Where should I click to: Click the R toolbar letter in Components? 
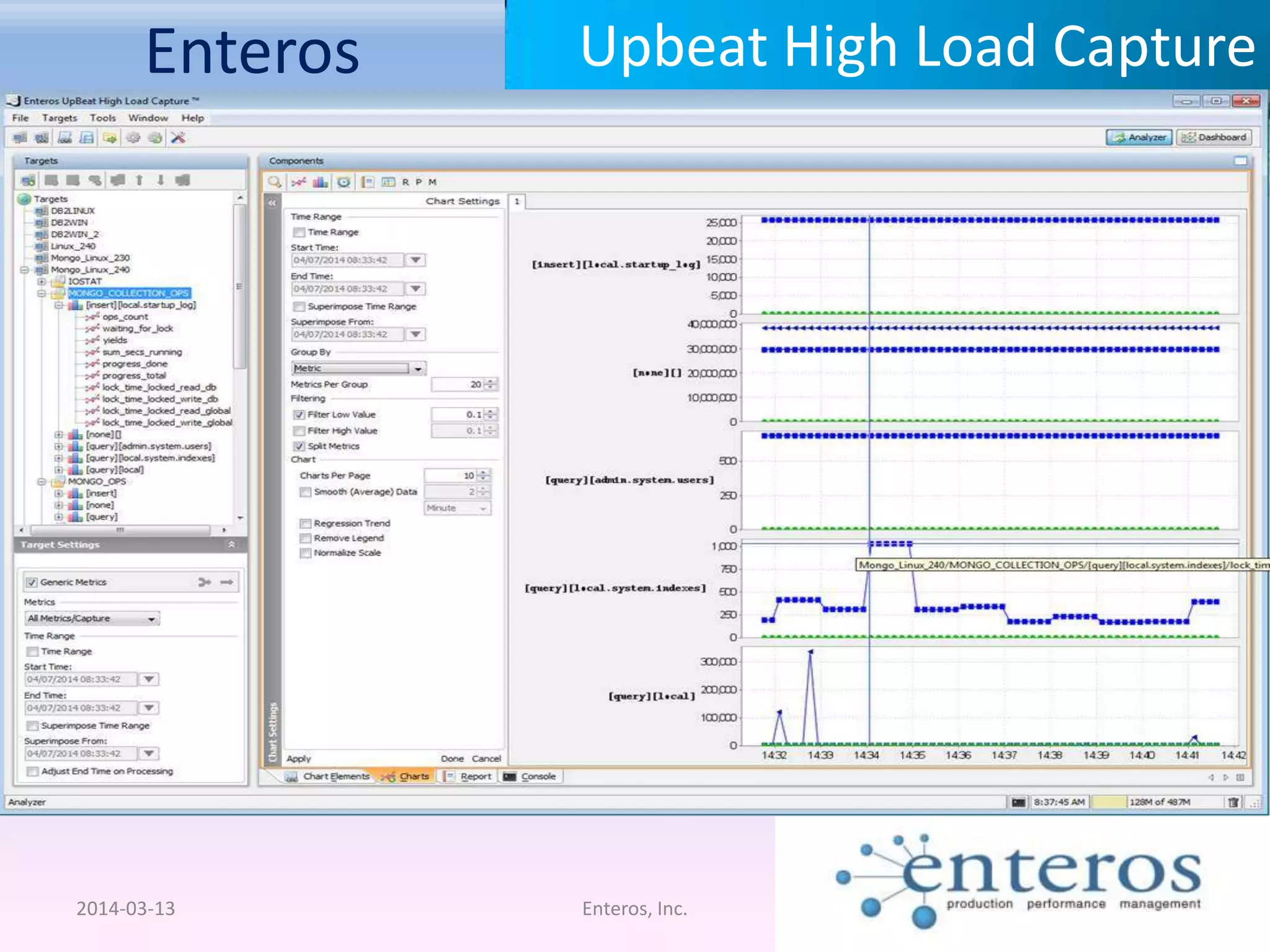point(406,182)
